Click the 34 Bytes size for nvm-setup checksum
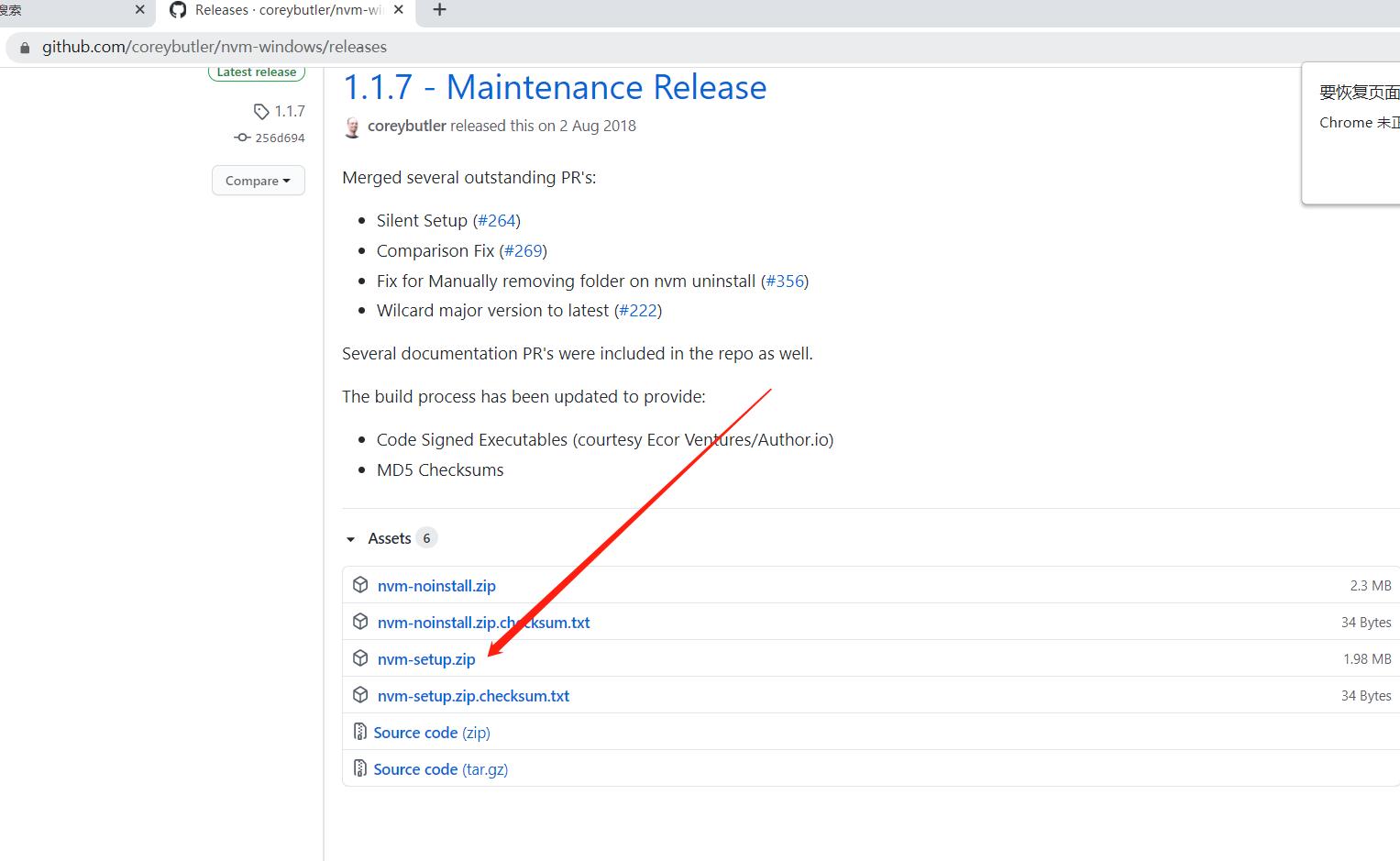Image resolution: width=1400 pixels, height=861 pixels. (1366, 695)
